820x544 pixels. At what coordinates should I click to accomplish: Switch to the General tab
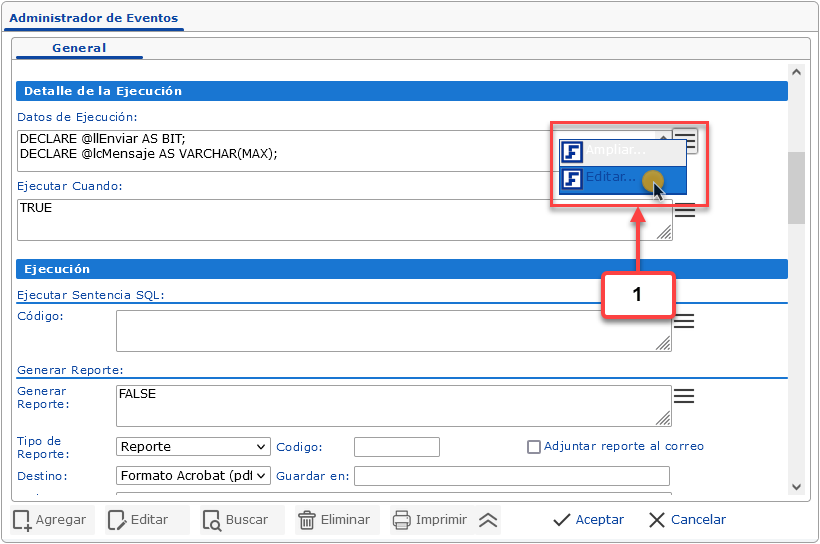pyautogui.click(x=79, y=48)
